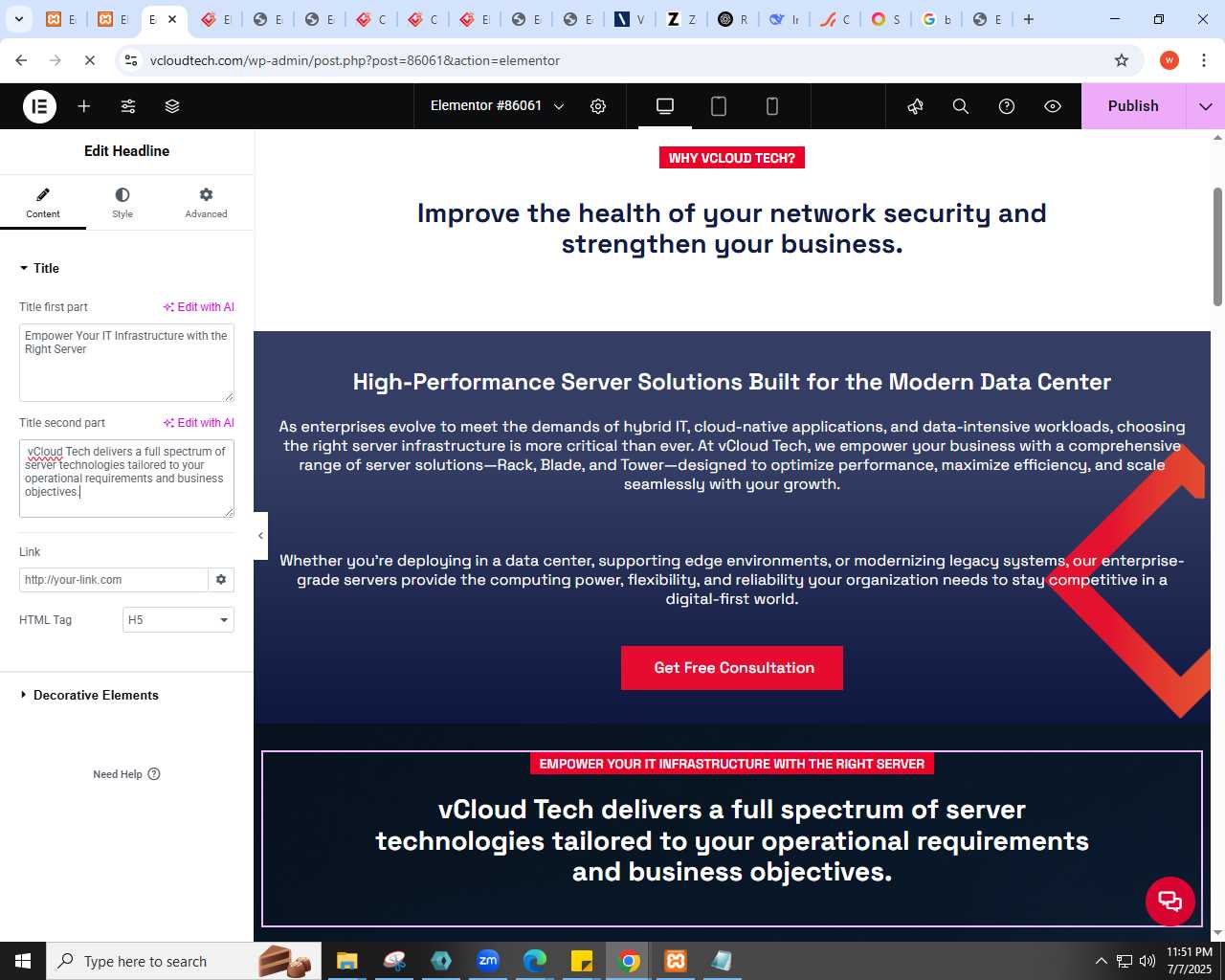The image size is (1225, 980).
Task: Switch to Tablet preview mode
Action: tap(719, 106)
